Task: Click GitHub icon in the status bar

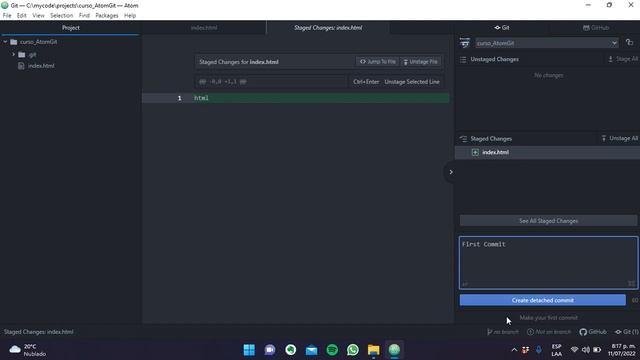Action: pos(593,332)
